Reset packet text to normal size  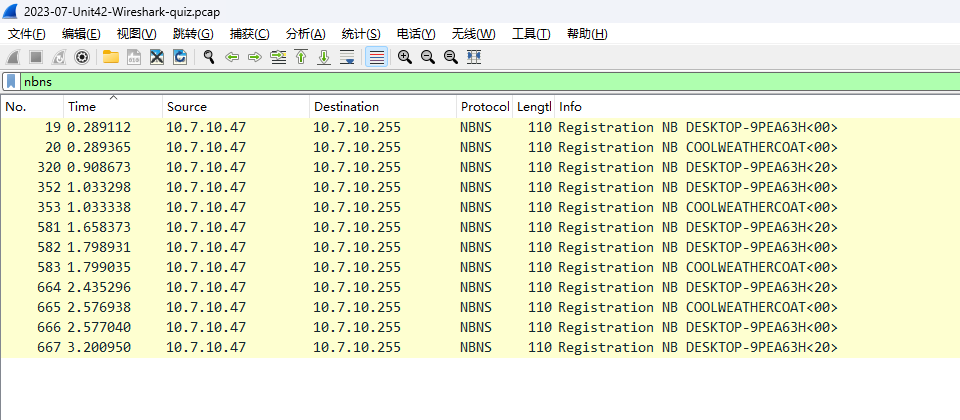[451, 58]
